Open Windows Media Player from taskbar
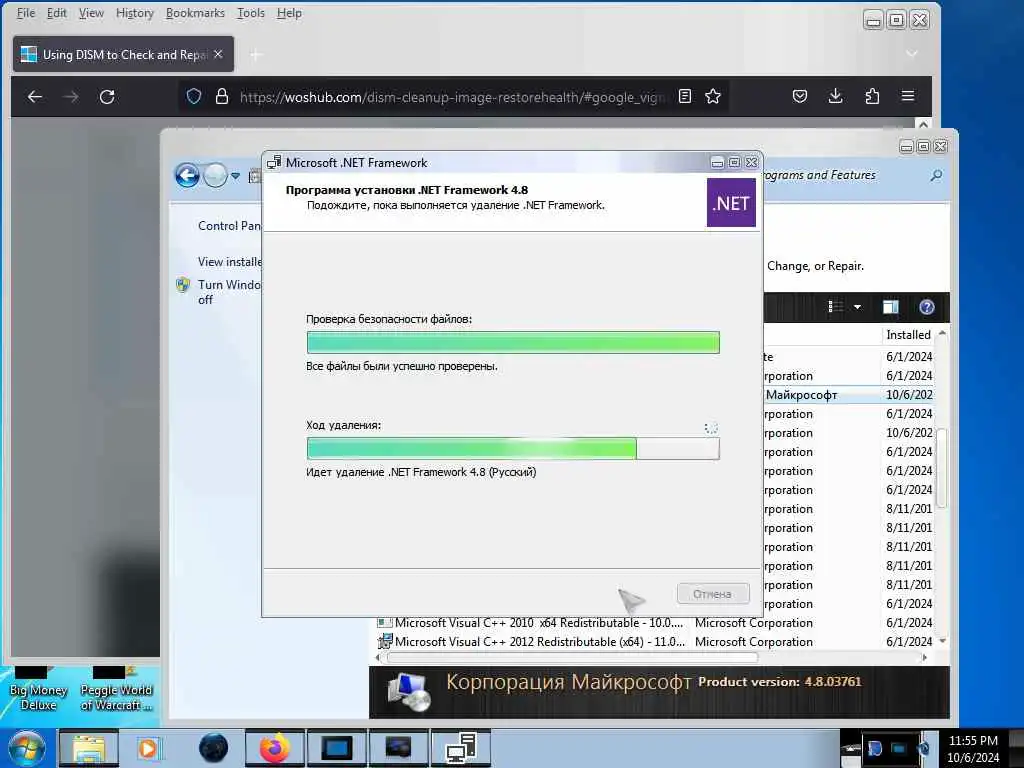Screen dimensions: 1024x768 148,748
